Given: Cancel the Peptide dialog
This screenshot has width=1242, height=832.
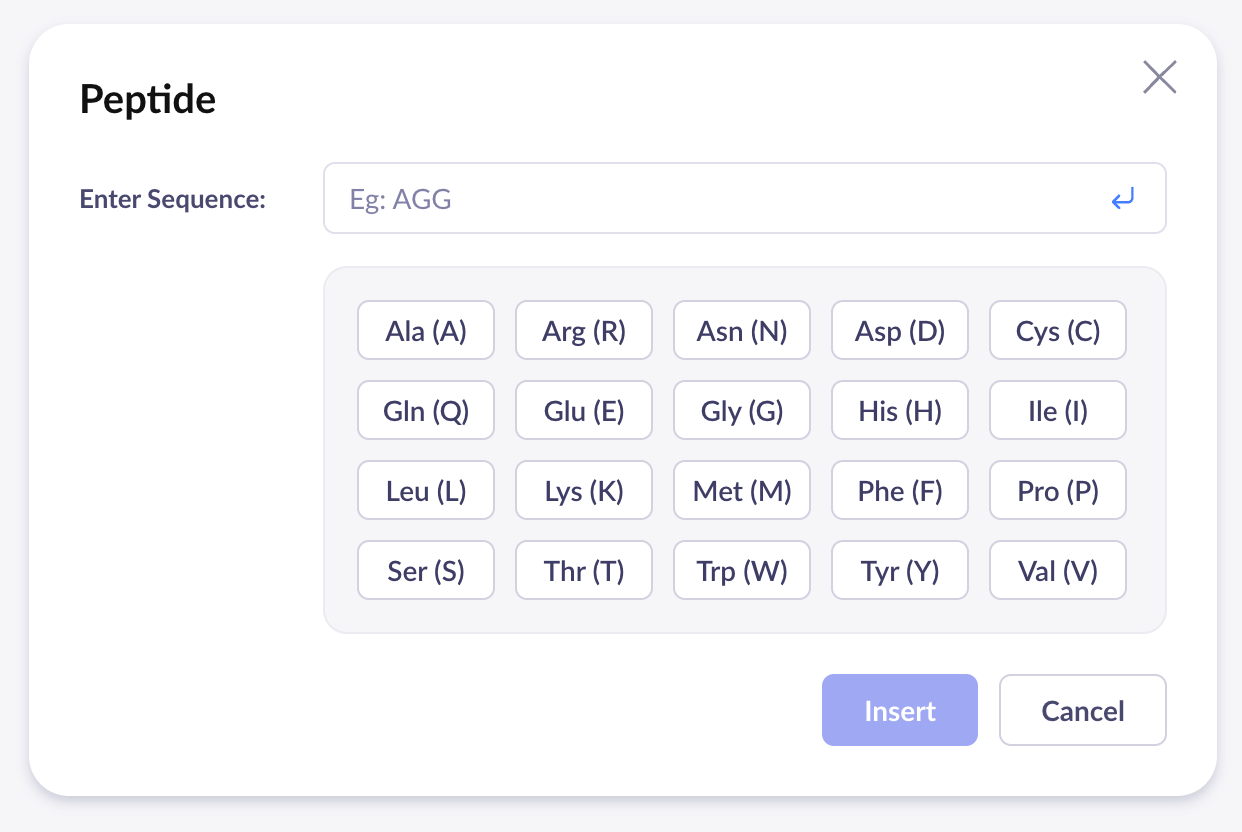Looking at the screenshot, I should click(x=1083, y=711).
